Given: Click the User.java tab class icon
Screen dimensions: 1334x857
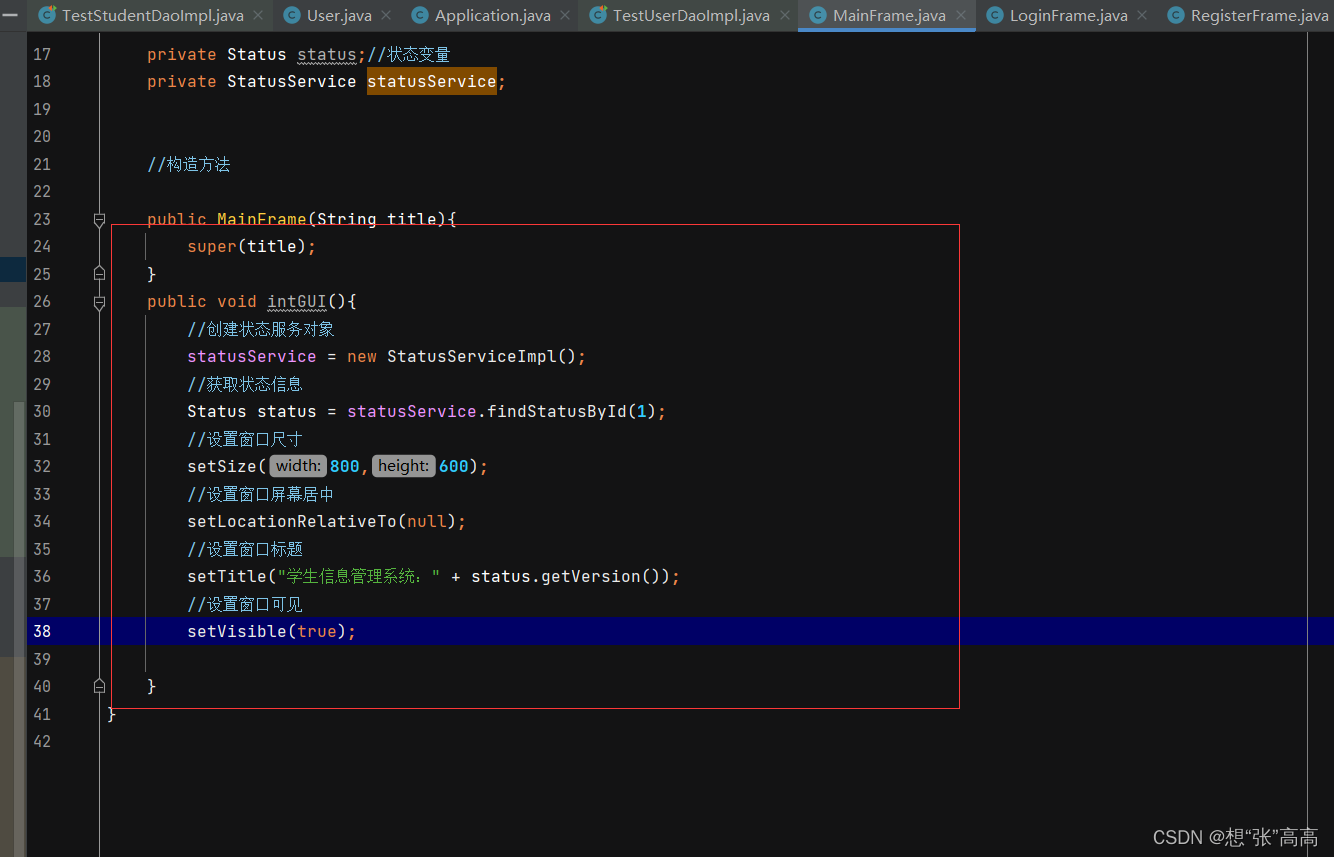Looking at the screenshot, I should pos(292,15).
